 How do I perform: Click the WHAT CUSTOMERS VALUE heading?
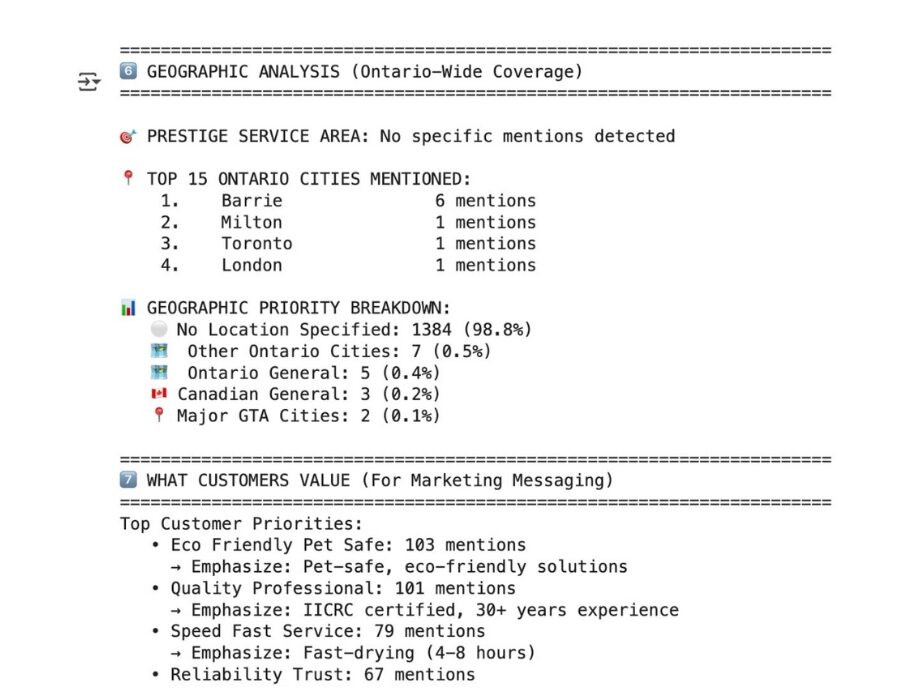380,481
